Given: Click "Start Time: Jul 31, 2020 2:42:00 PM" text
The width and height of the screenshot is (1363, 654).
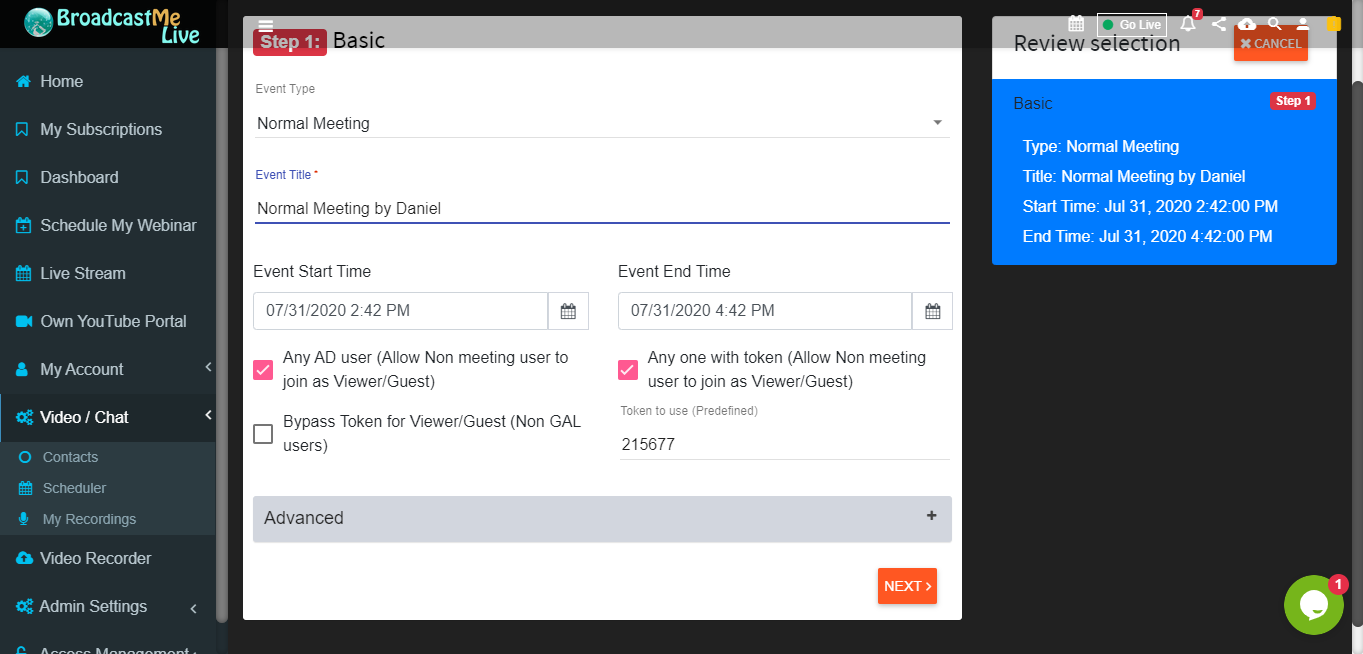Looking at the screenshot, I should [x=1150, y=206].
